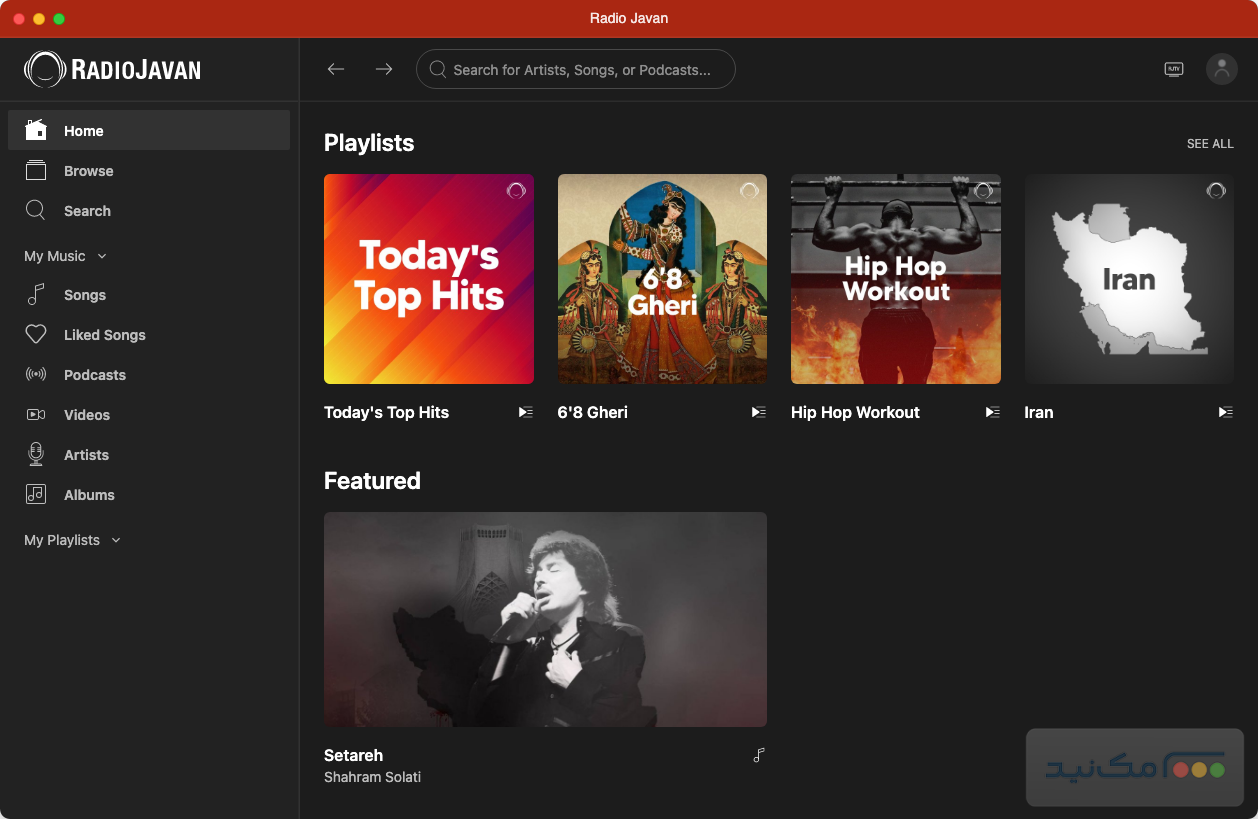This screenshot has height=819, width=1258.
Task: Click the 6'8 Gheri title text
Action: click(x=593, y=412)
